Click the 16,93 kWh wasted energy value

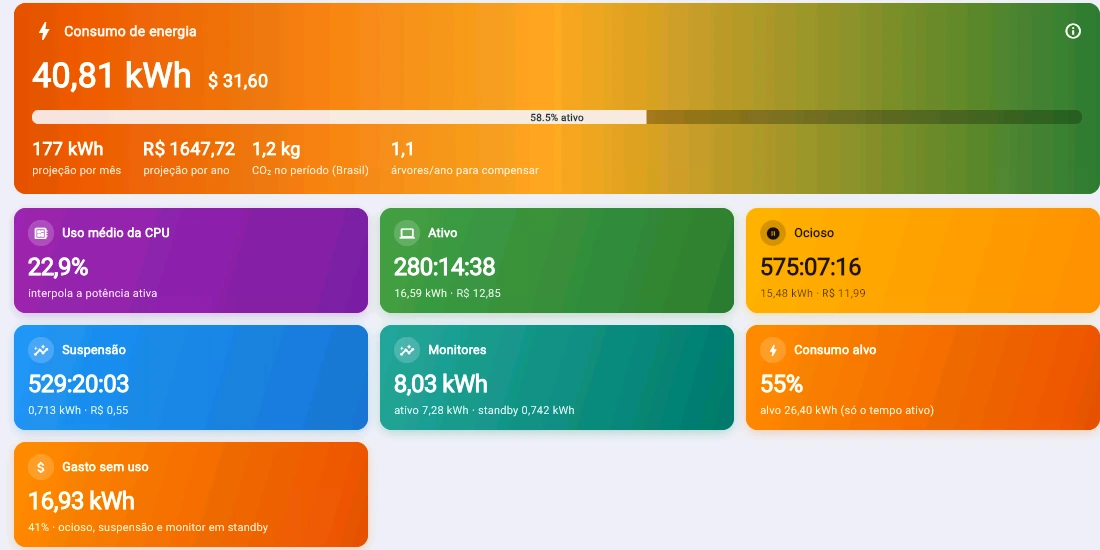pyautogui.click(x=81, y=502)
